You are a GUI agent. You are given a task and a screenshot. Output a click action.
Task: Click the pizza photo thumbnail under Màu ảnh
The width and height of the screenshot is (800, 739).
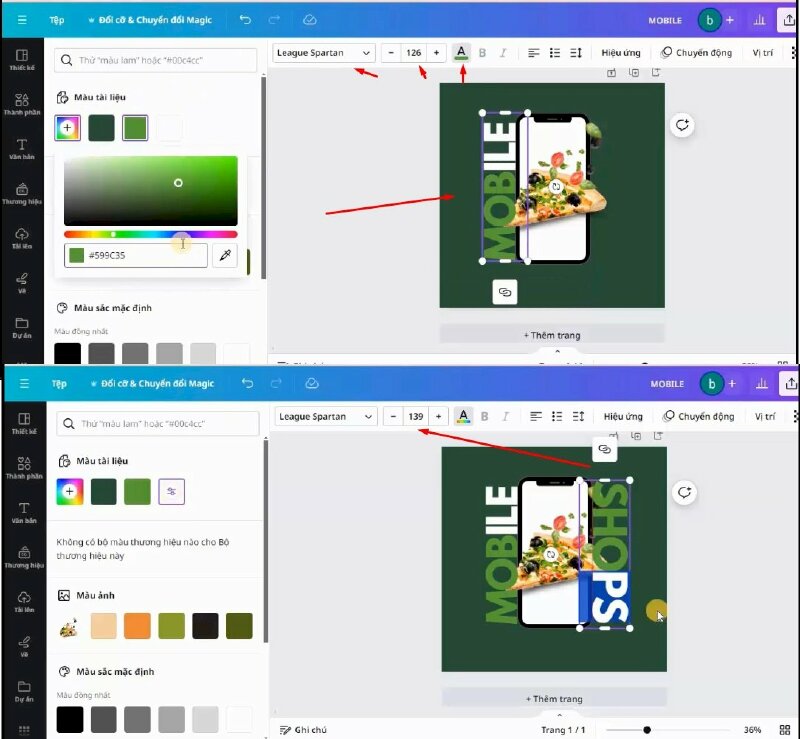[70, 627]
